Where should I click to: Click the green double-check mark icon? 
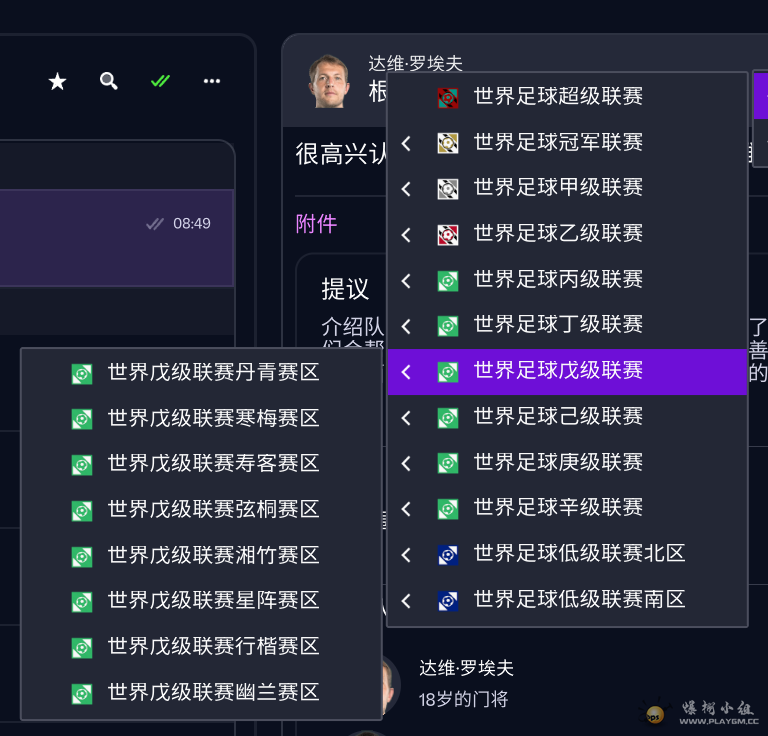pos(160,81)
